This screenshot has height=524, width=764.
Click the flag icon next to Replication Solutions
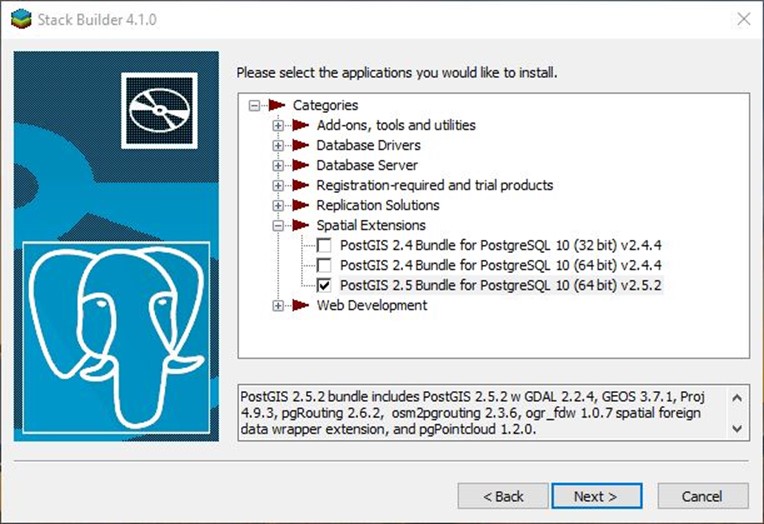[x=301, y=205]
